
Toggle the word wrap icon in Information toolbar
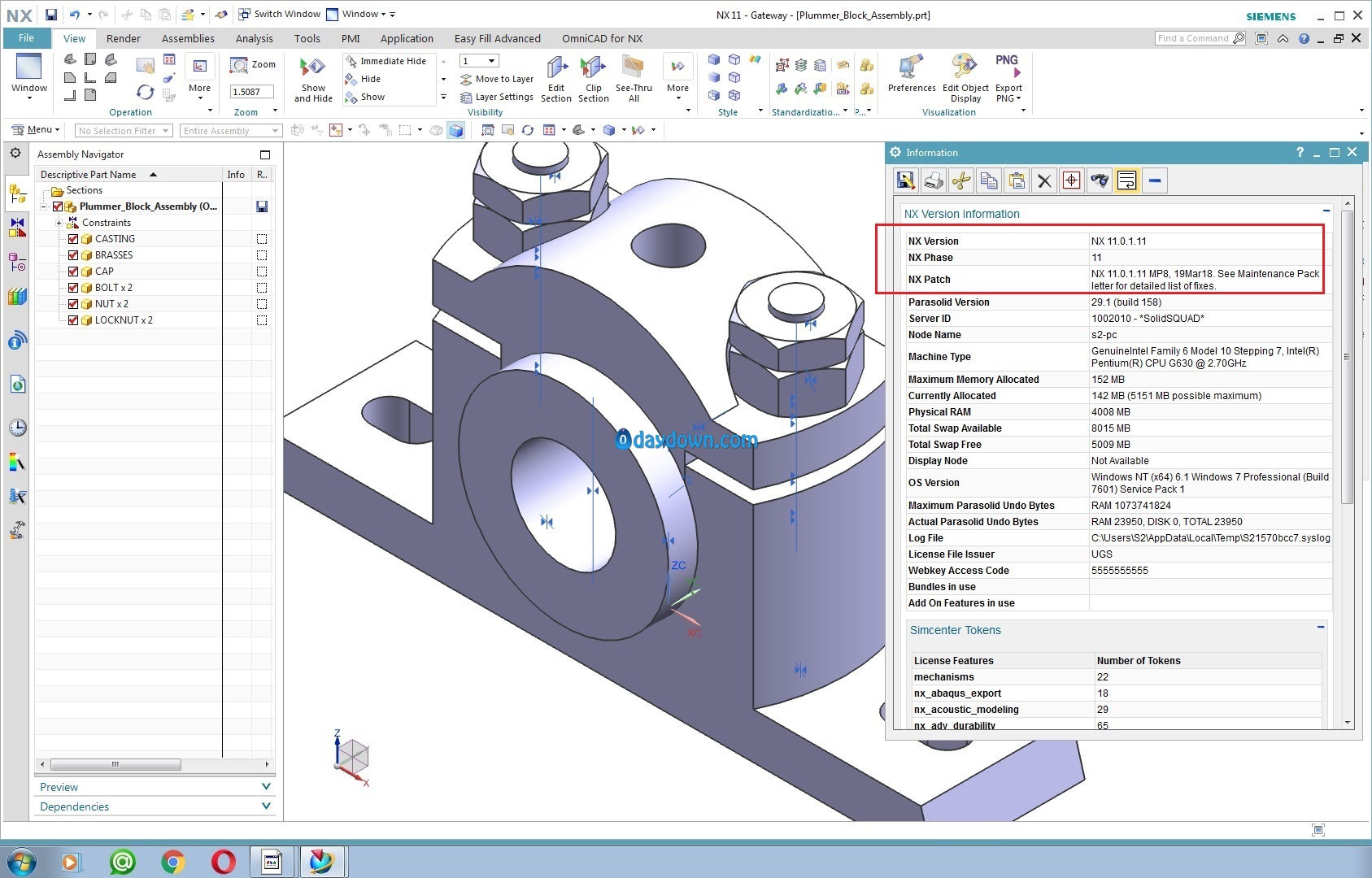(1127, 180)
